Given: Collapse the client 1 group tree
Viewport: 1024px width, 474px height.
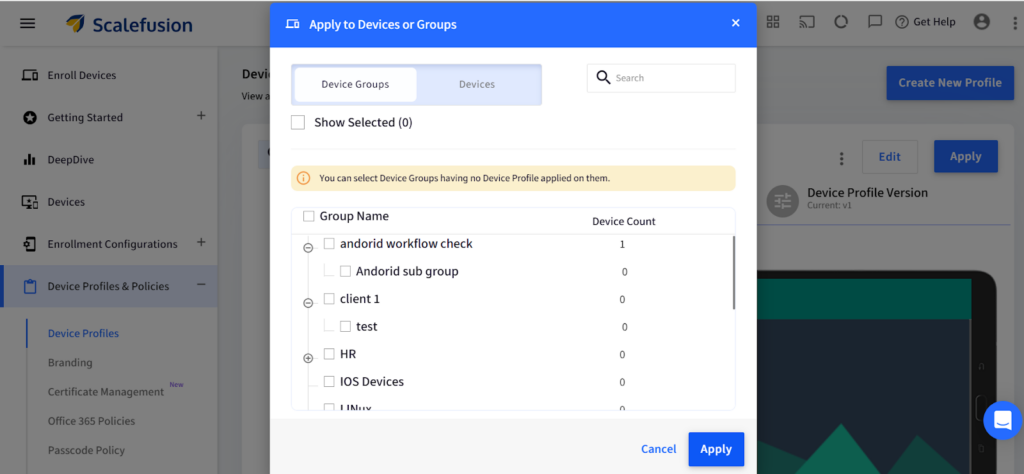Looking at the screenshot, I should 308,303.
